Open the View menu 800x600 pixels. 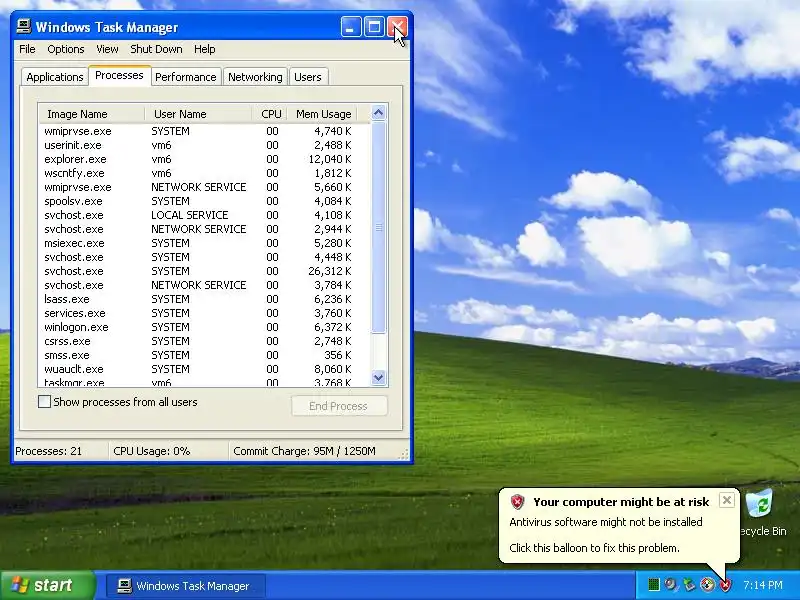click(107, 49)
